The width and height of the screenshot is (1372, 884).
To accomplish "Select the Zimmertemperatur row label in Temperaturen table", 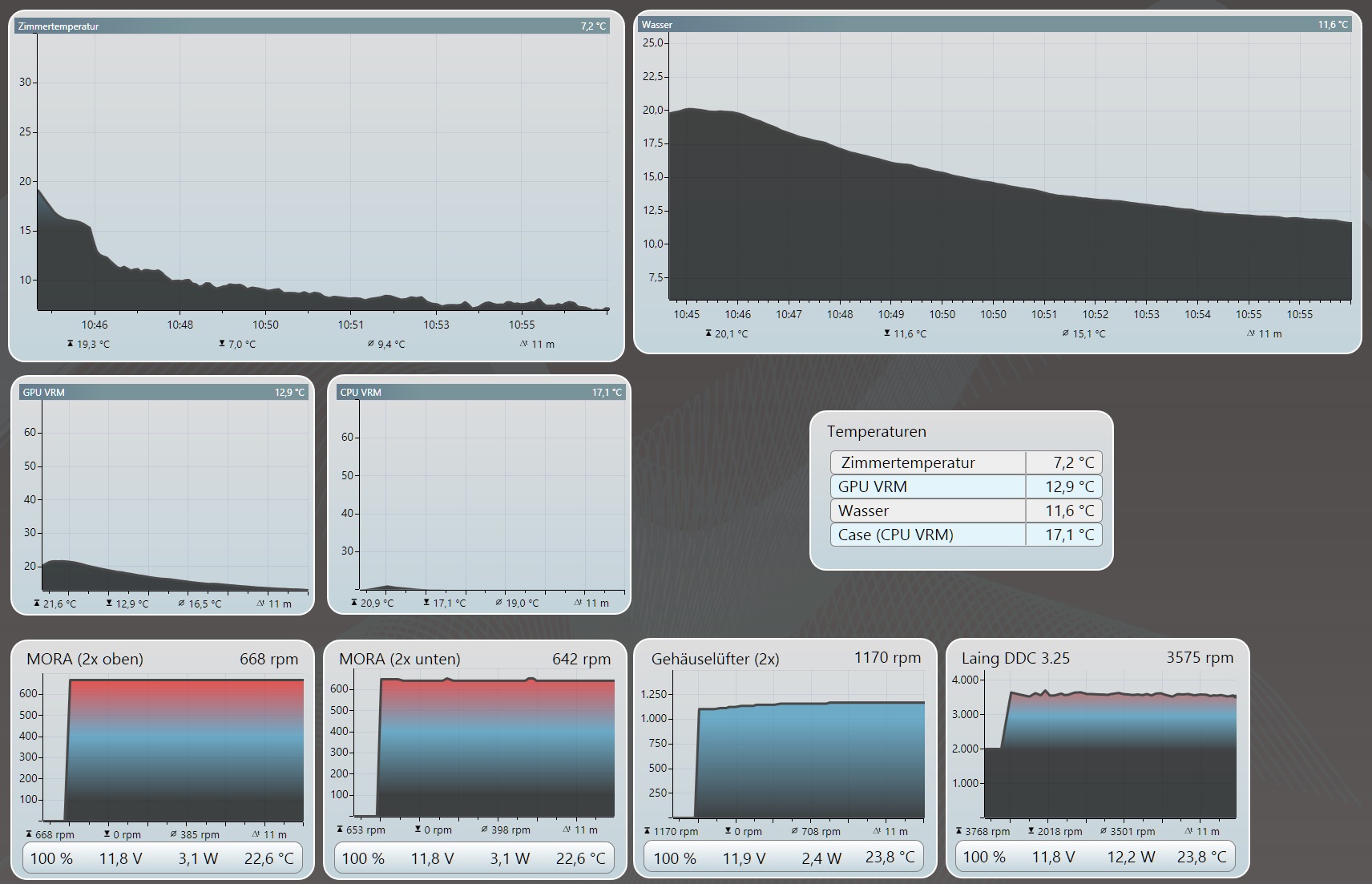I will (908, 462).
